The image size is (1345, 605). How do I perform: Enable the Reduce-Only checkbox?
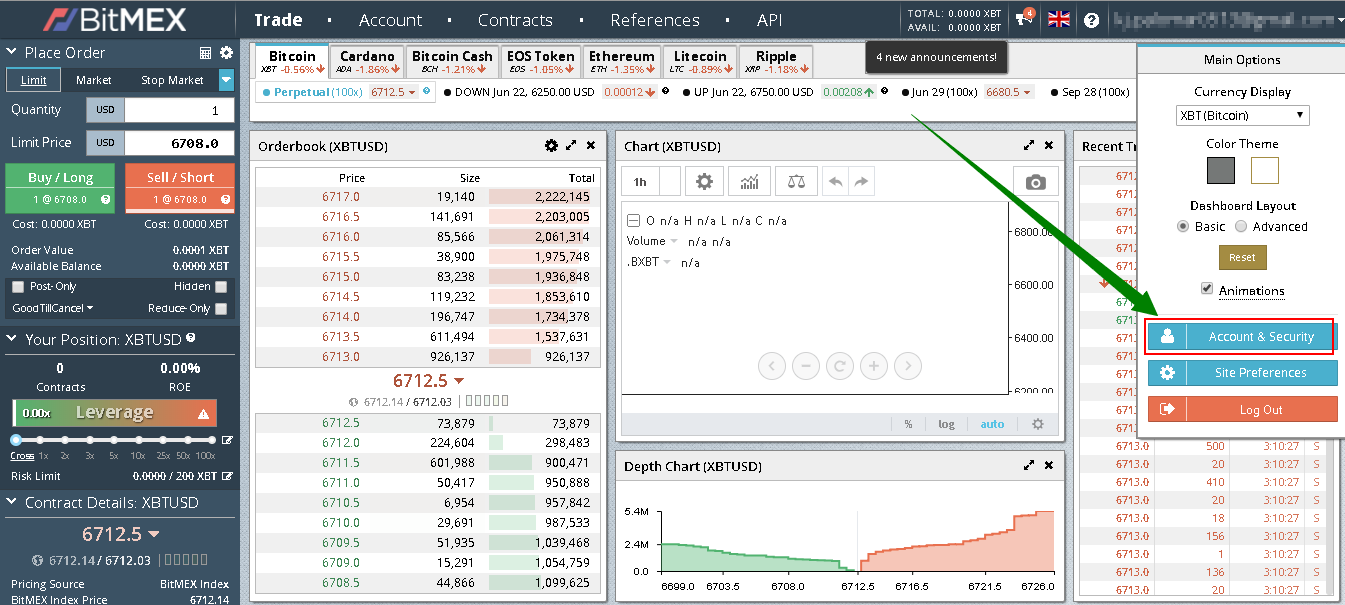click(221, 309)
